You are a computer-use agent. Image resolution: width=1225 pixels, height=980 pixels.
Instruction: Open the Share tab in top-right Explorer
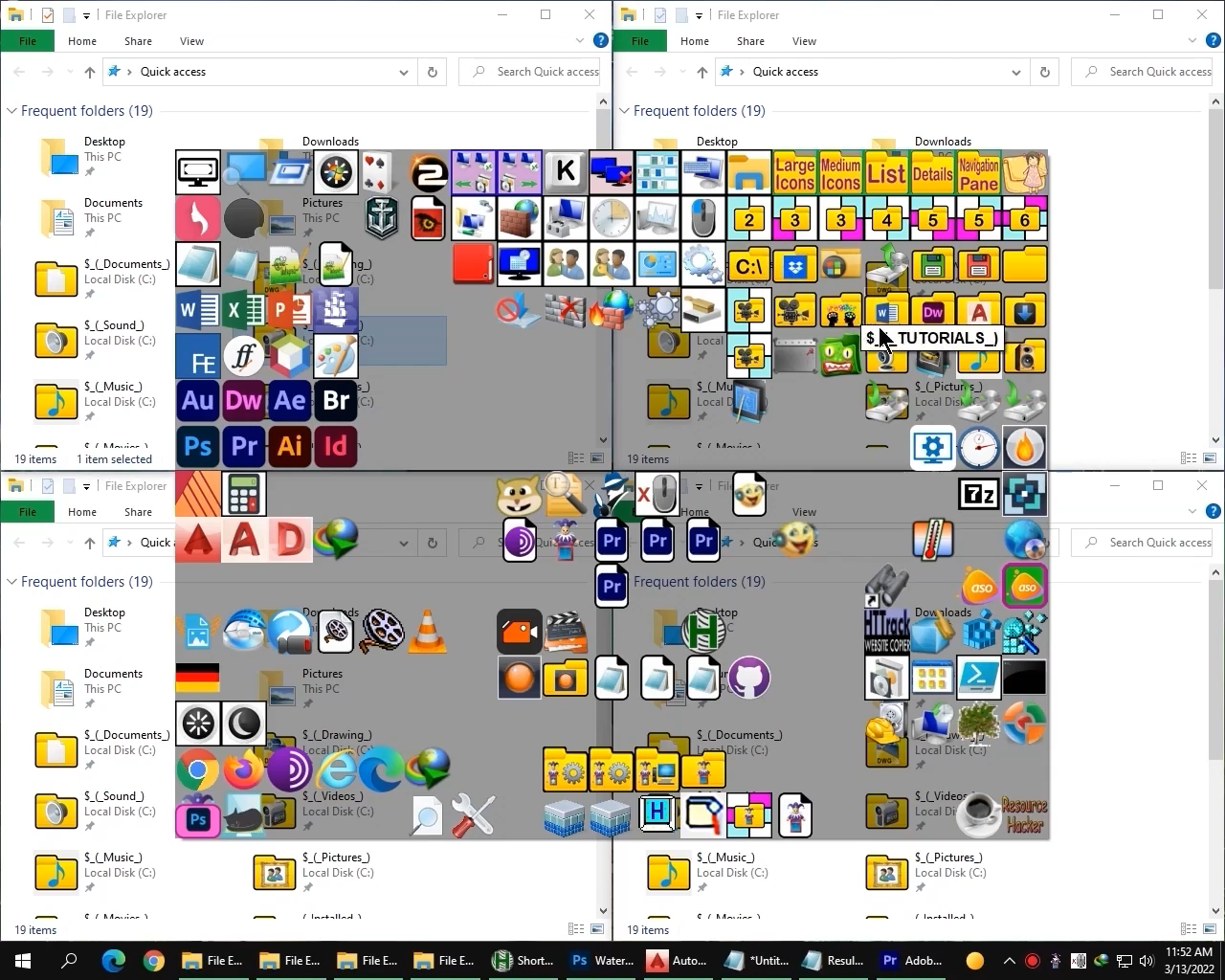pyautogui.click(x=750, y=41)
